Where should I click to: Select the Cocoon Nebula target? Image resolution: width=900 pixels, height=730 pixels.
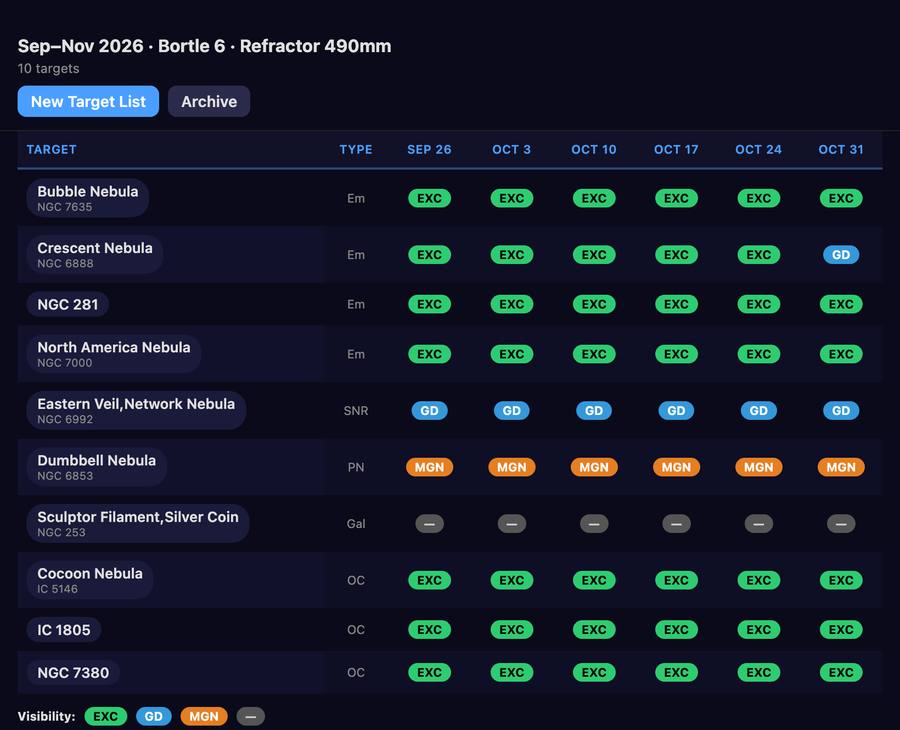(x=90, y=580)
